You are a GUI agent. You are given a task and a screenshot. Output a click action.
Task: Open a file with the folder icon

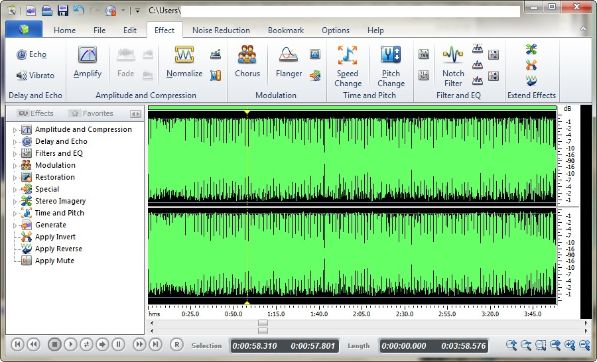pos(47,10)
